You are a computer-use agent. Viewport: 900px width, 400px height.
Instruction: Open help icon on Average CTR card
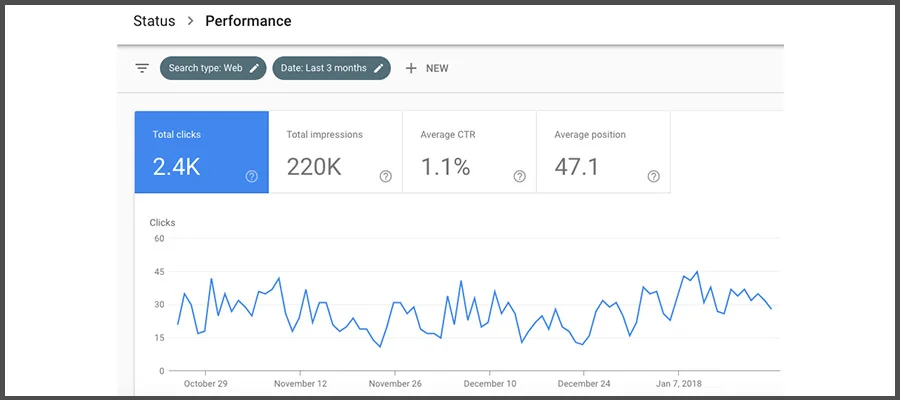519,176
